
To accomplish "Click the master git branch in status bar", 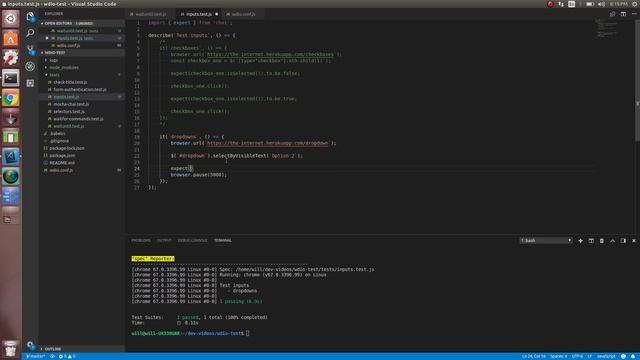I will coord(35,356).
